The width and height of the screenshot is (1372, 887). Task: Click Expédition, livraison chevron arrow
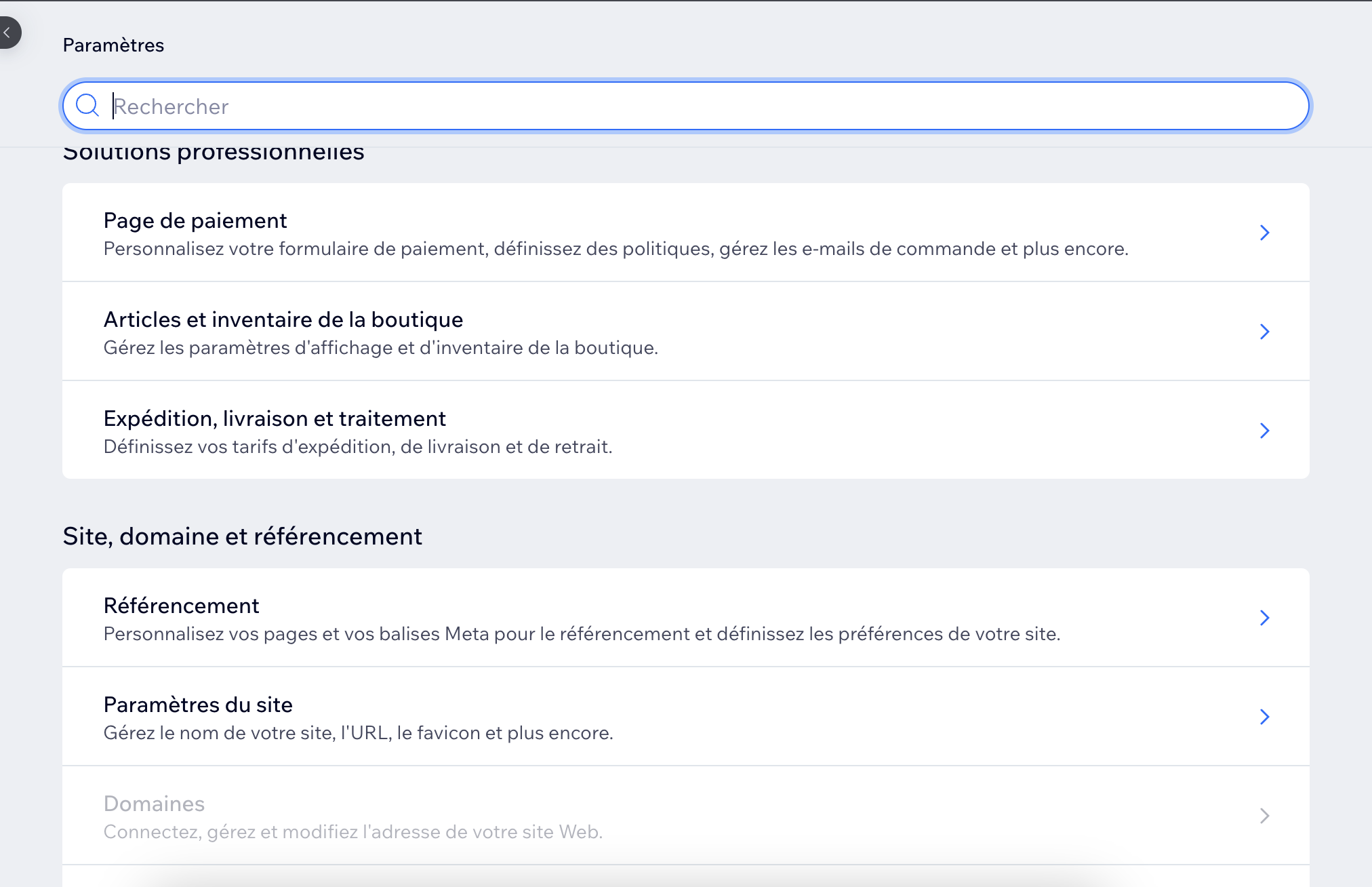coord(1264,431)
